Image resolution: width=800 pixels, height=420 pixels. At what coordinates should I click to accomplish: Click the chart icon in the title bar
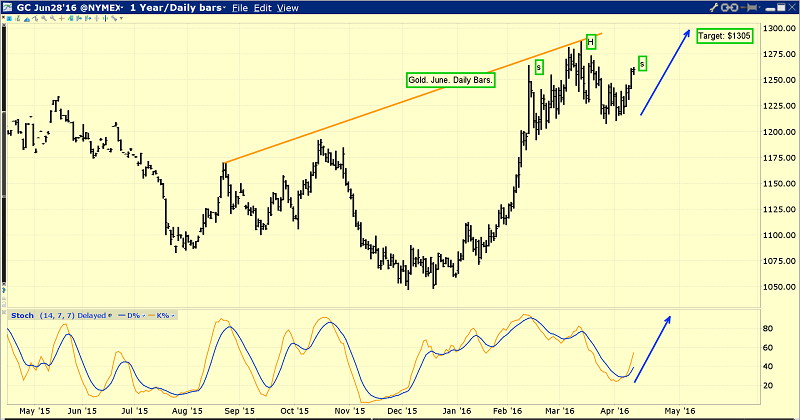(x=8, y=7)
